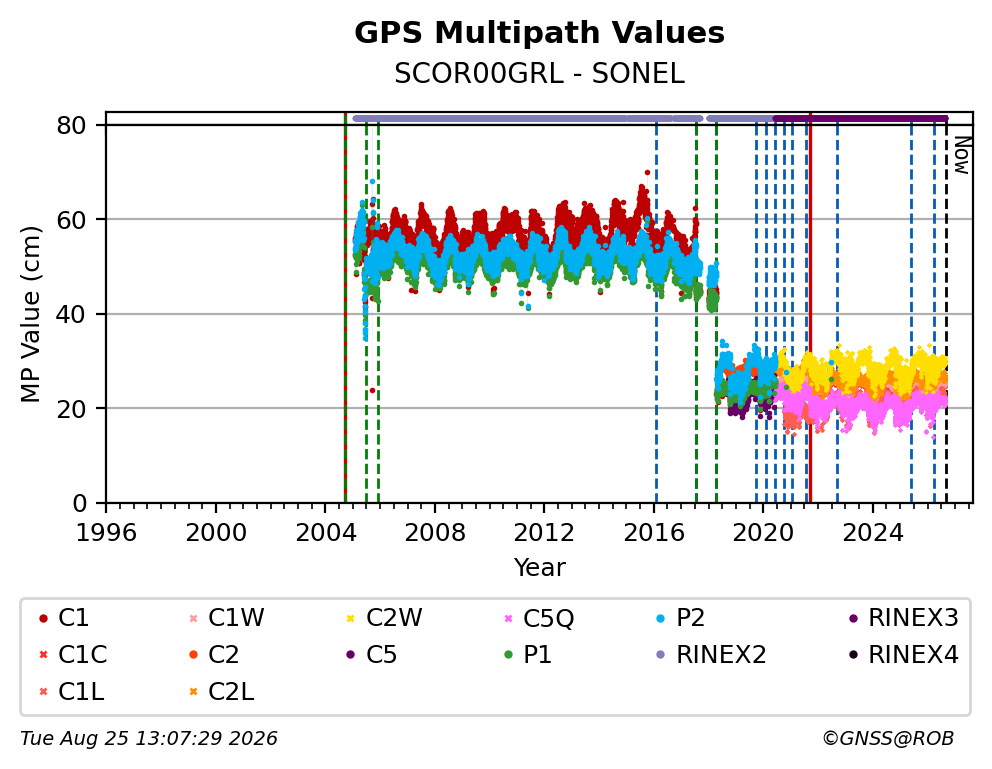Screen dimensions: 992x769
Task: Click the pink C5Q legend marker
Action: (x=508, y=618)
